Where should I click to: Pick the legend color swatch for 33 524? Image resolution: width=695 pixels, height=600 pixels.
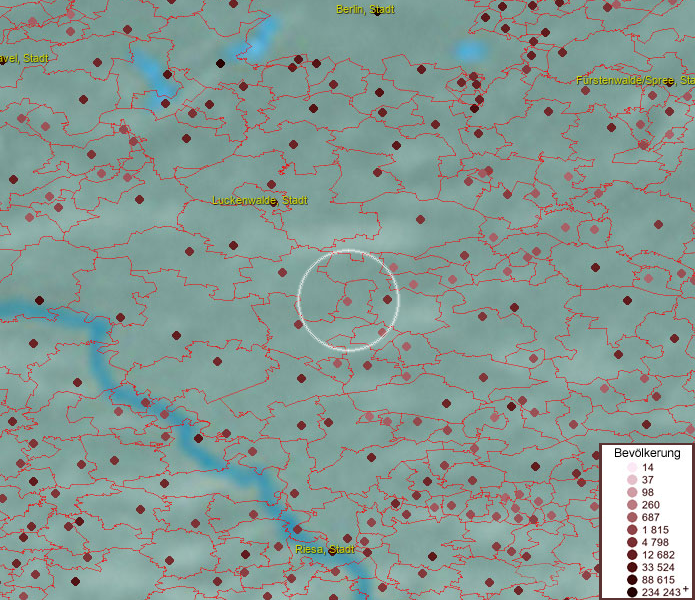(x=632, y=567)
